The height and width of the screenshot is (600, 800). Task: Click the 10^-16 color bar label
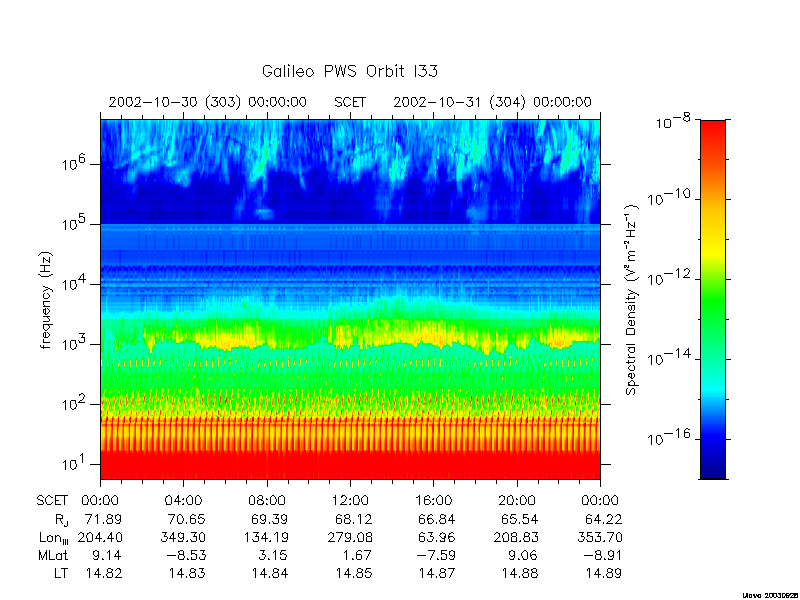[x=670, y=438]
